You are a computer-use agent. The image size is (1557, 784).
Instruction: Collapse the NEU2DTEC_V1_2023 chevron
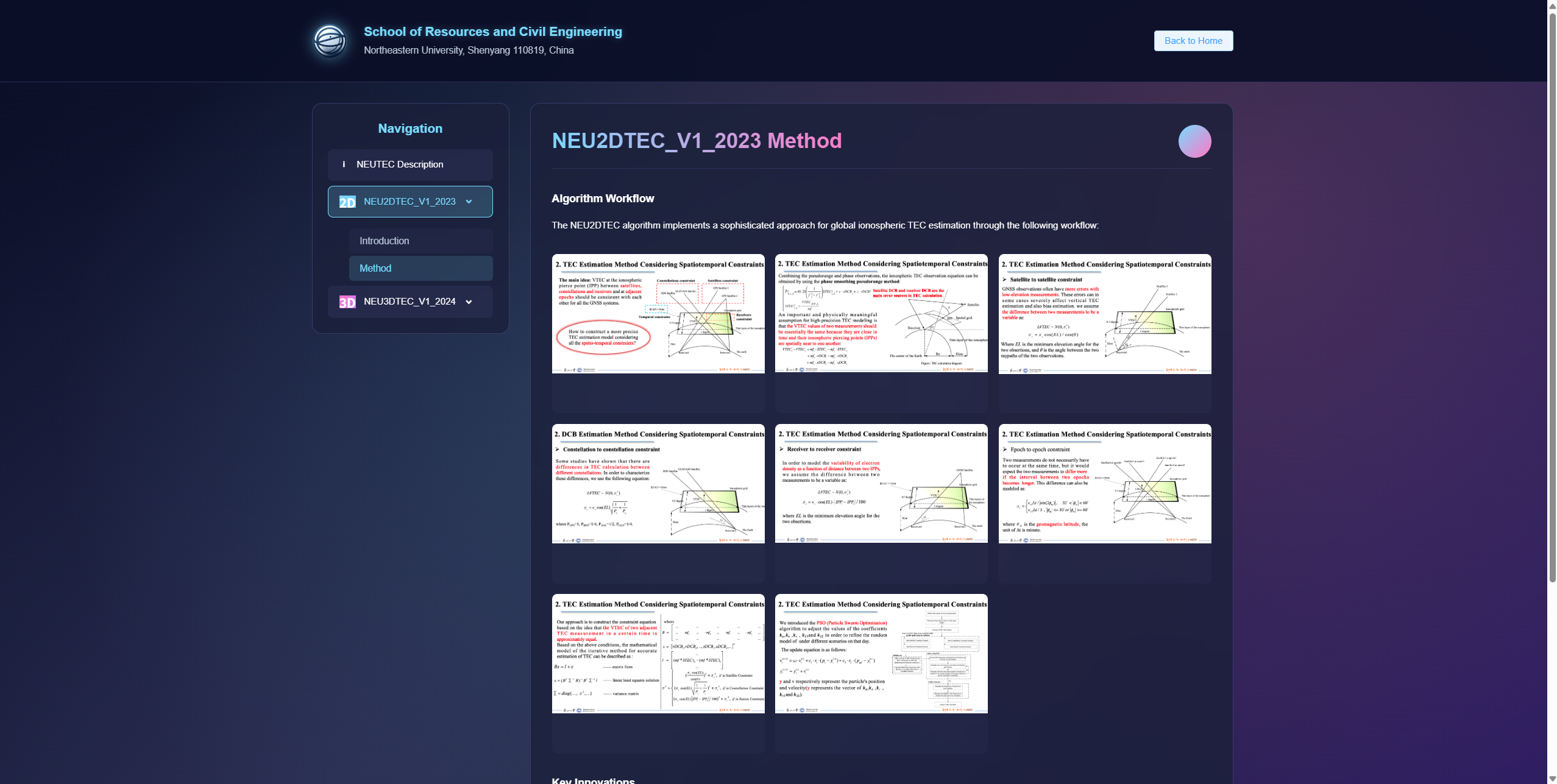[469, 202]
